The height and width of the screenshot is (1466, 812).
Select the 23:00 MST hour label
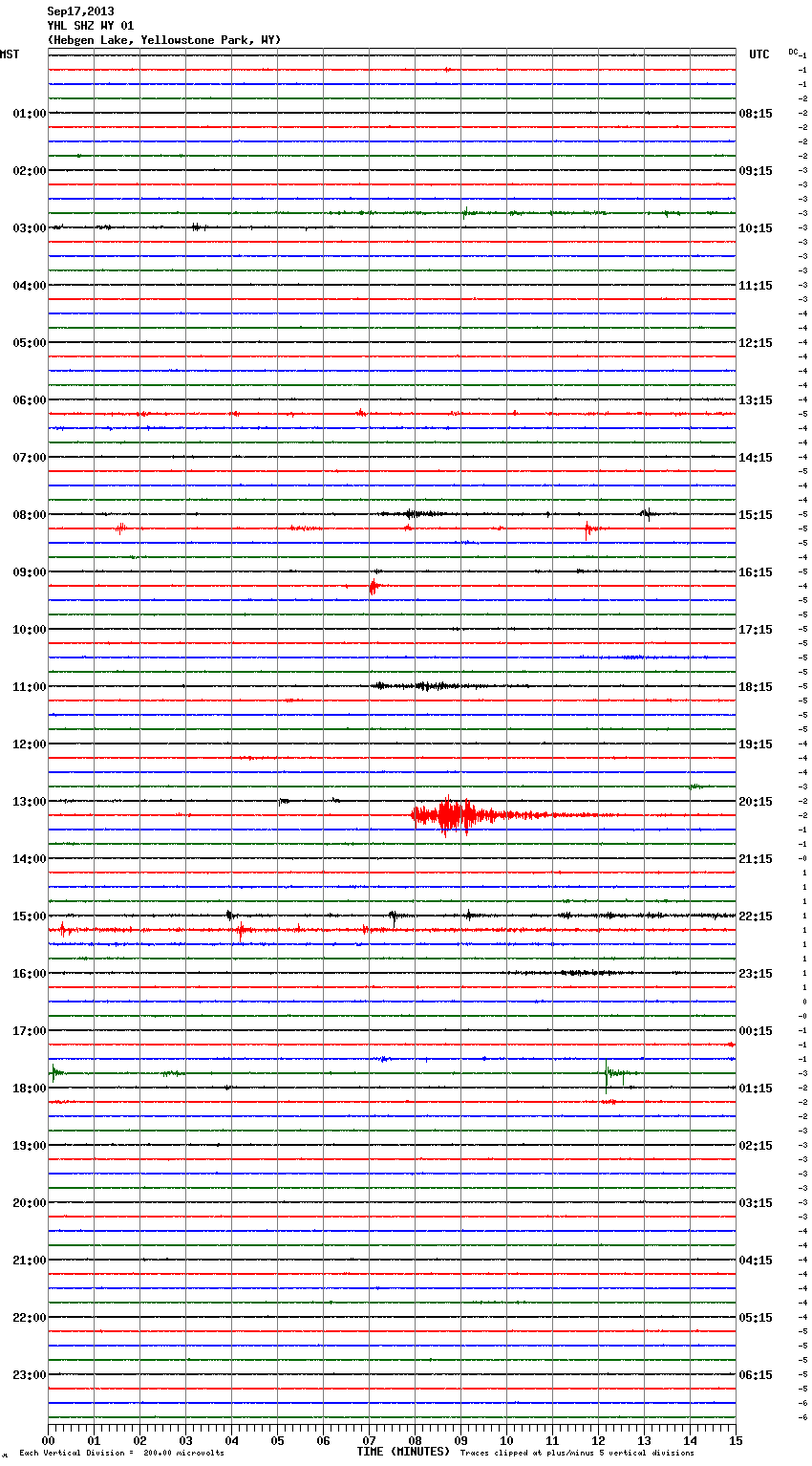coord(30,1375)
